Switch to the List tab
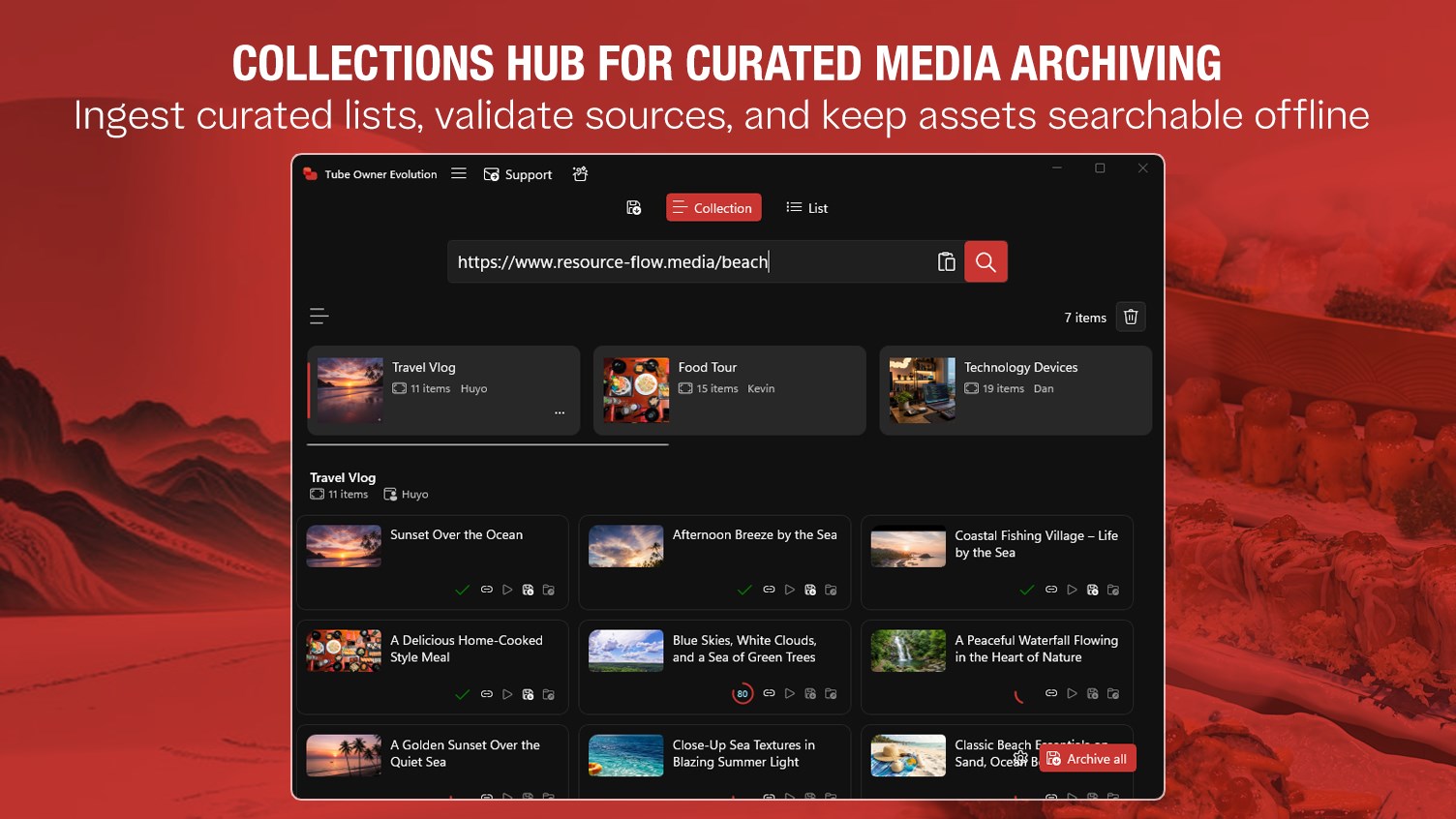The height and width of the screenshot is (819, 1456). [807, 207]
